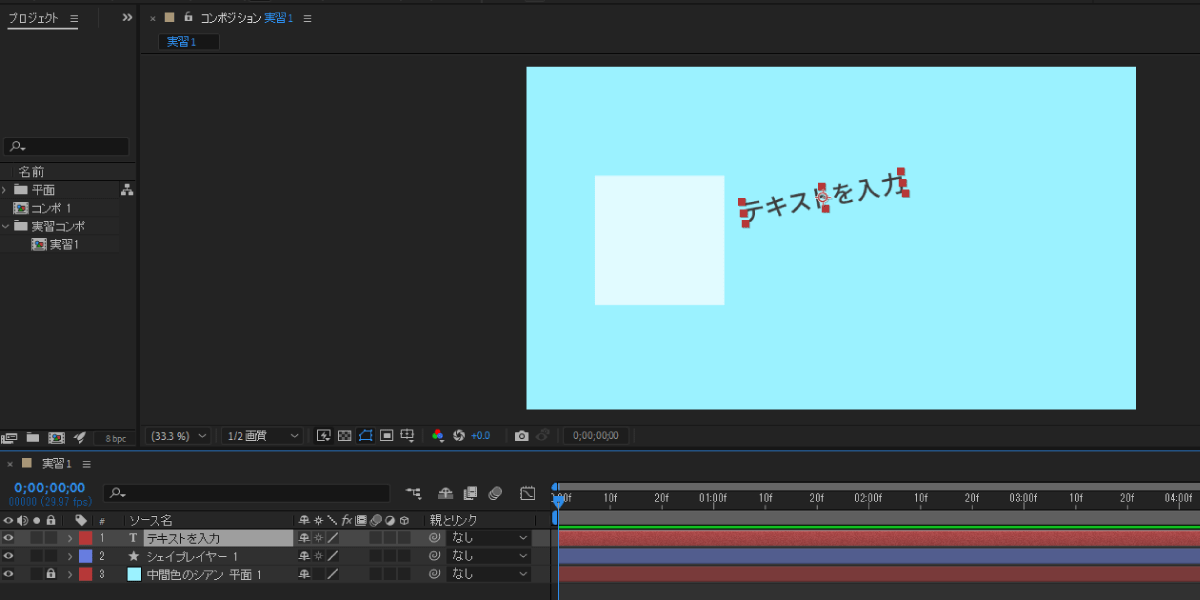The image size is (1200, 600).
Task: Click red label swatch of テキストを入力
Action: click(x=86, y=538)
